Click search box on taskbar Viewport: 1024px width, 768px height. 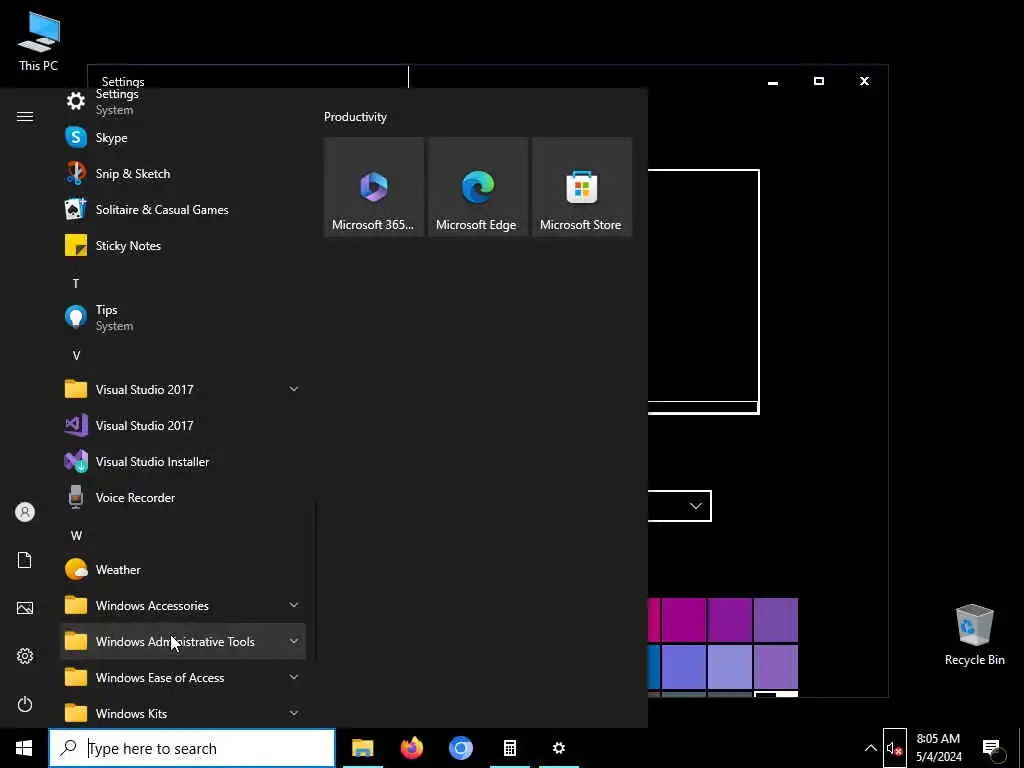tap(192, 748)
